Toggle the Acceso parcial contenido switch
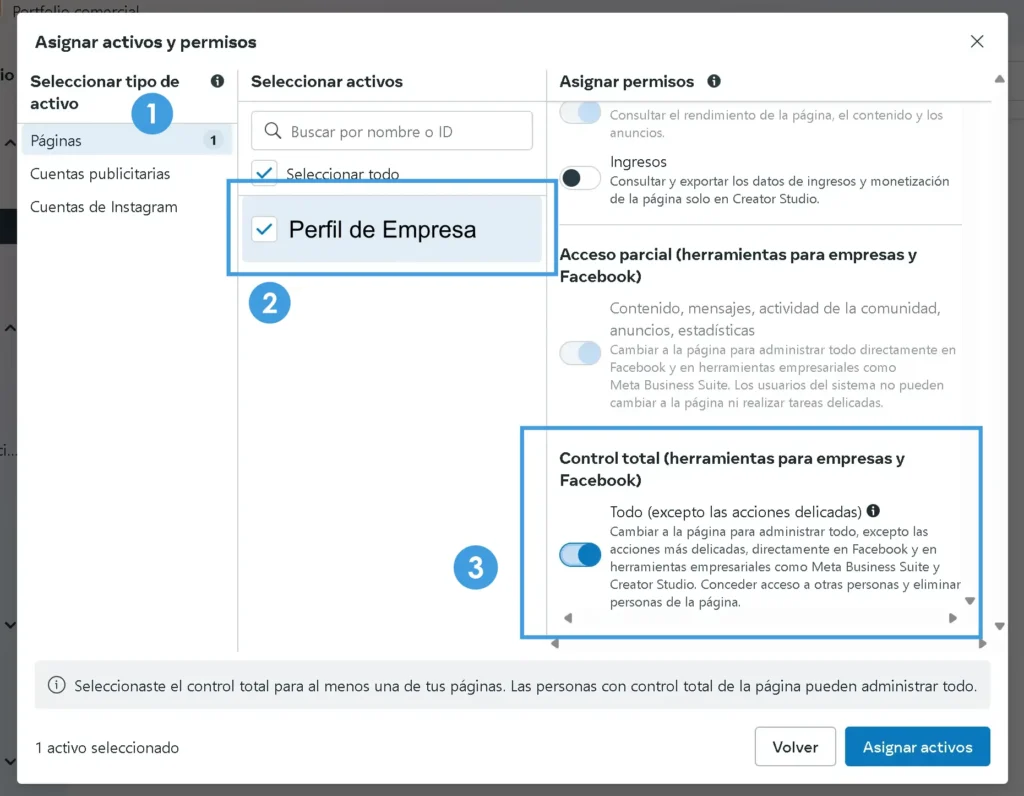1024x796 pixels. [x=580, y=353]
